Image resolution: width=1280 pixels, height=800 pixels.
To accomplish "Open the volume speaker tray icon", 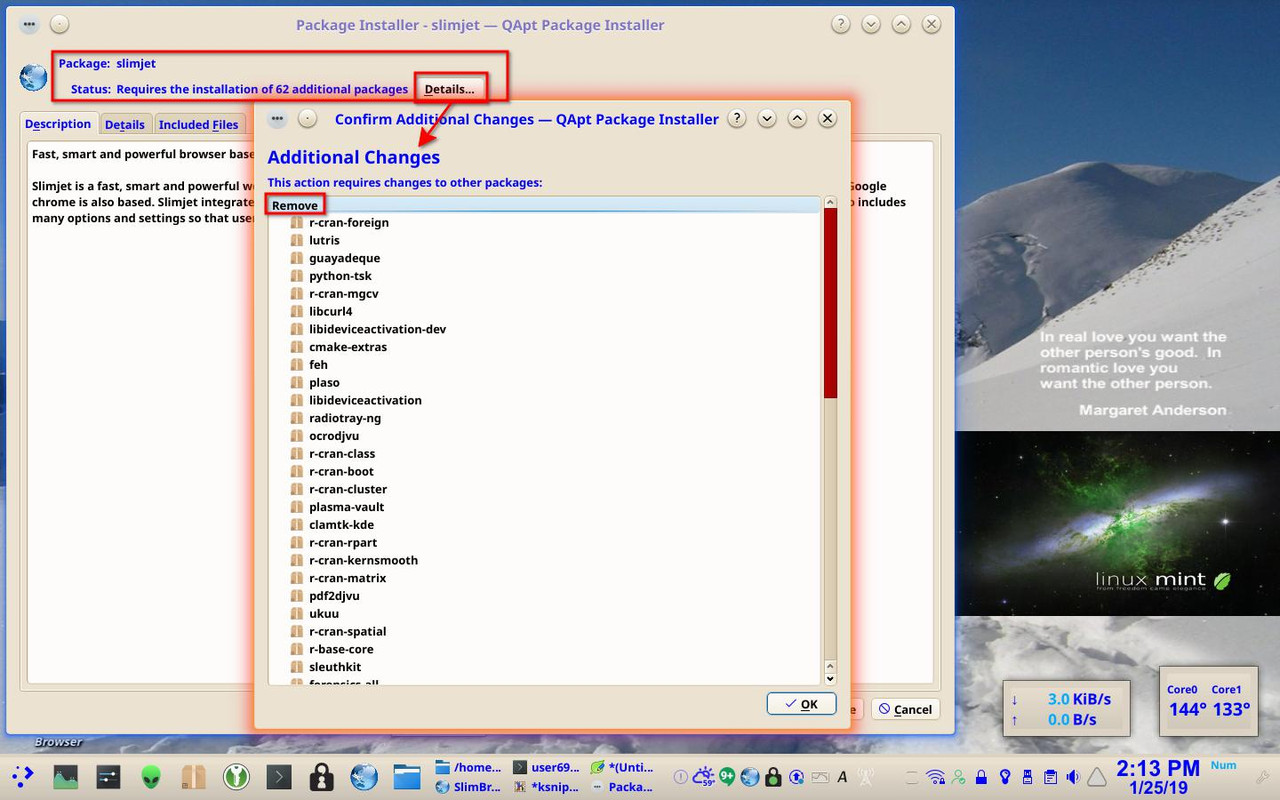I will click(x=1072, y=777).
